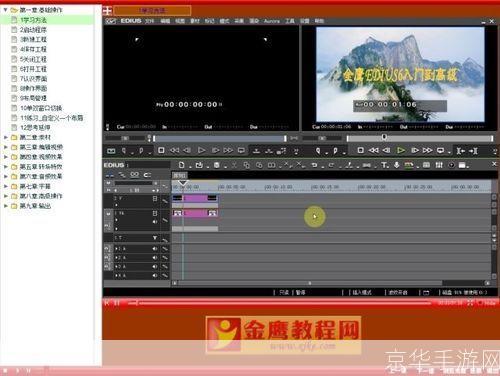Step to previous frame in recorder monitor
Screen dimensions: 500x376
pyautogui.click(x=386, y=151)
